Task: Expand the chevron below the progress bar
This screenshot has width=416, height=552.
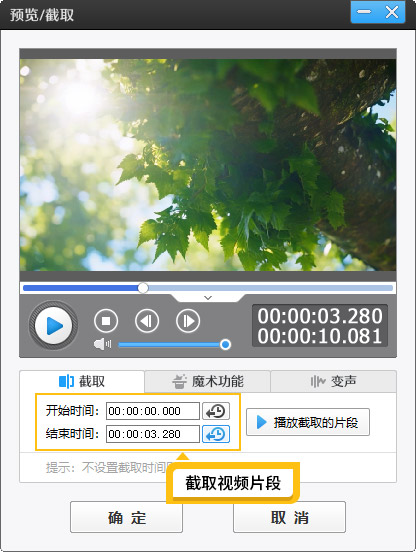Action: click(x=208, y=298)
